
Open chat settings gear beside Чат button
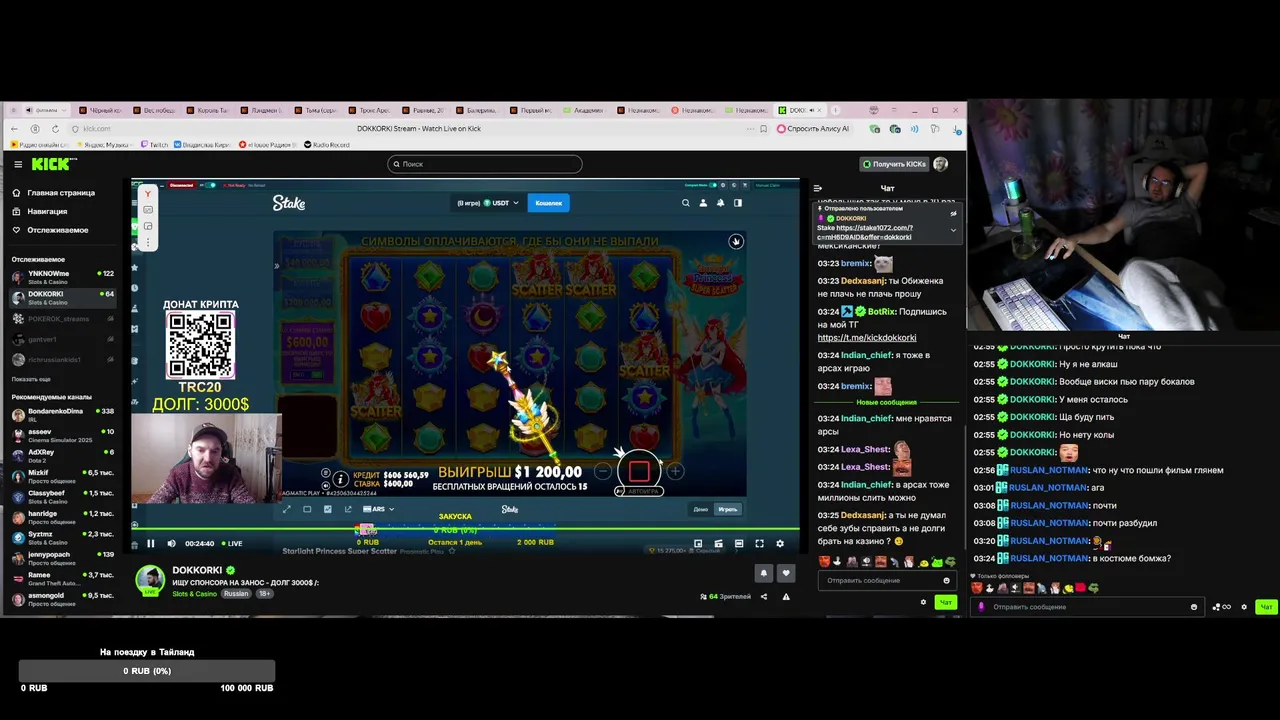click(x=923, y=602)
